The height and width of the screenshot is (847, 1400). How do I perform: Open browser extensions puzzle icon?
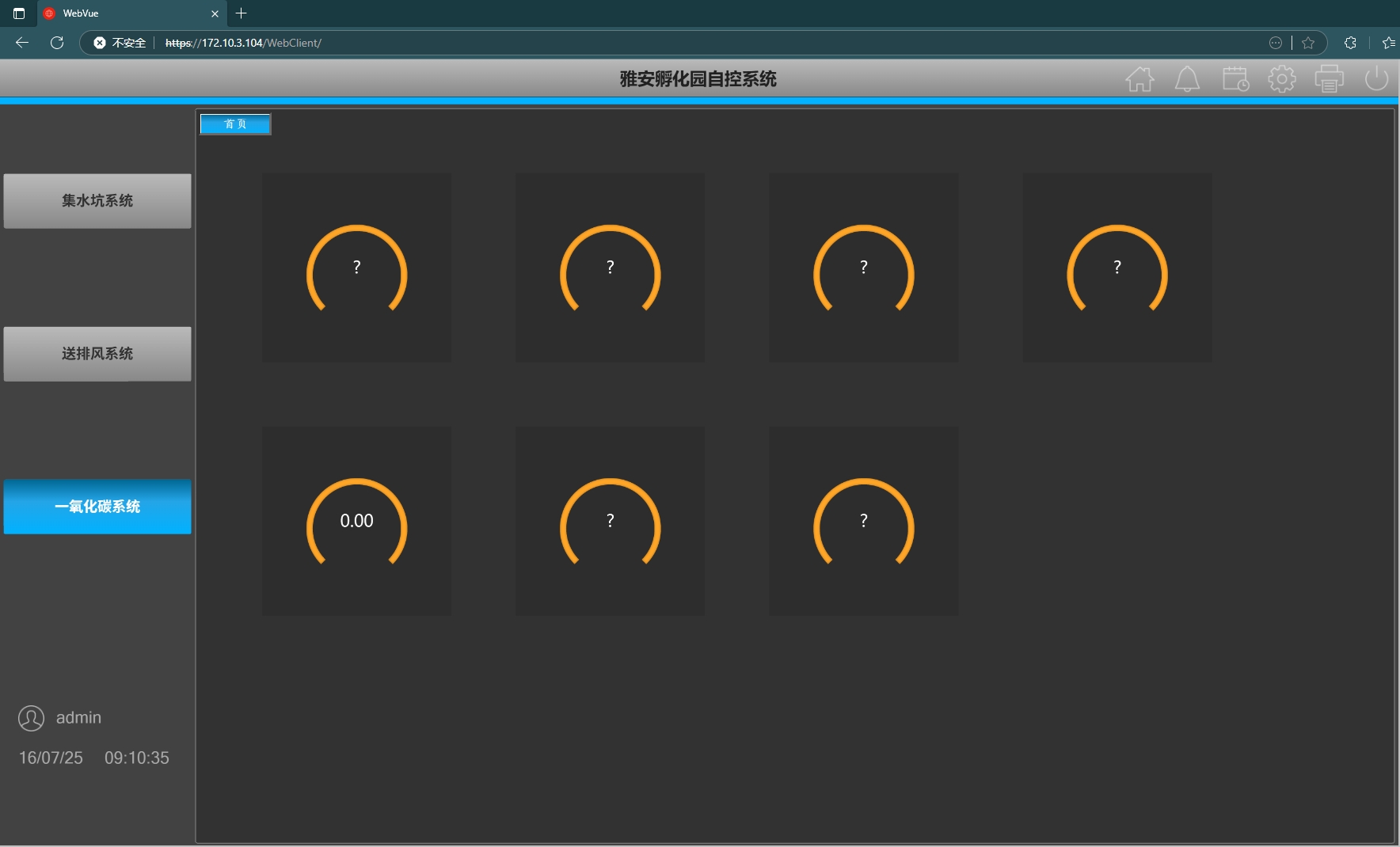click(1350, 43)
